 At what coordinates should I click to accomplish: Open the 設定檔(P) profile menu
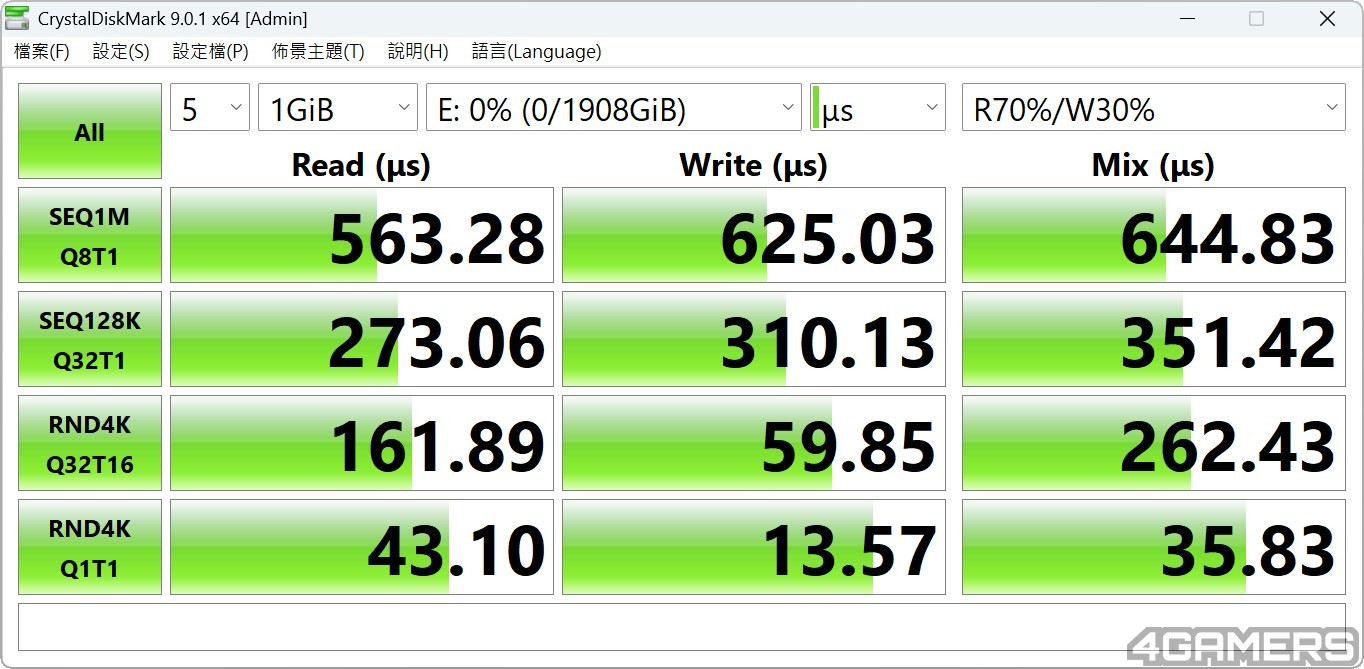210,52
